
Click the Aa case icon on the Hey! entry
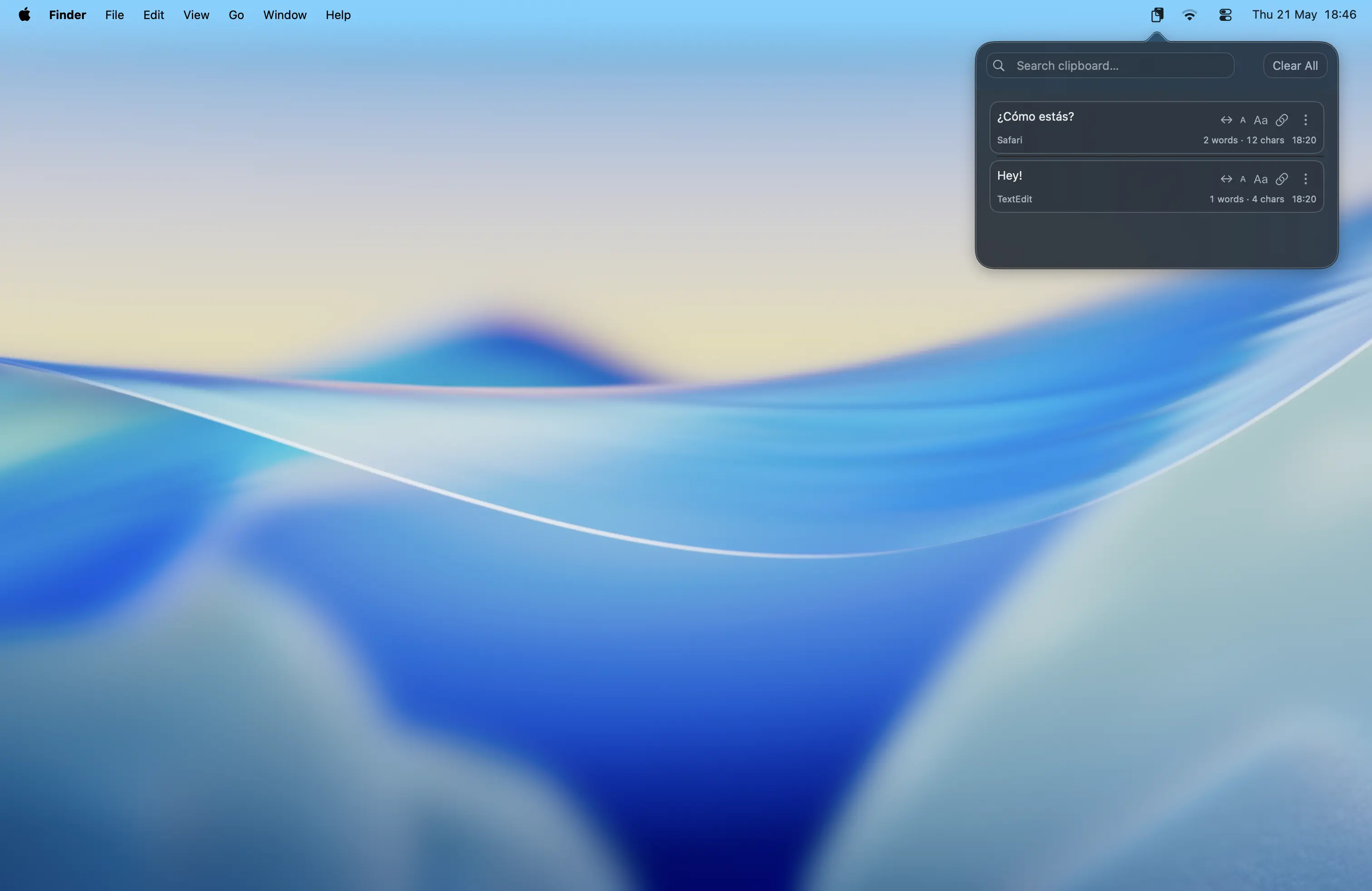pos(1261,179)
